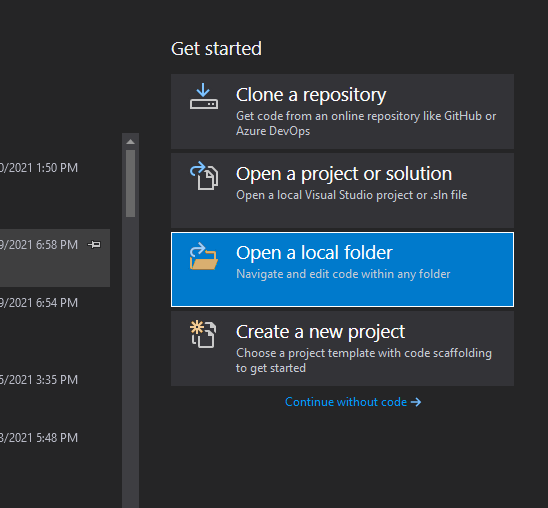Open the recent item dated 3:35 PM
548x508 pixels.
38,380
